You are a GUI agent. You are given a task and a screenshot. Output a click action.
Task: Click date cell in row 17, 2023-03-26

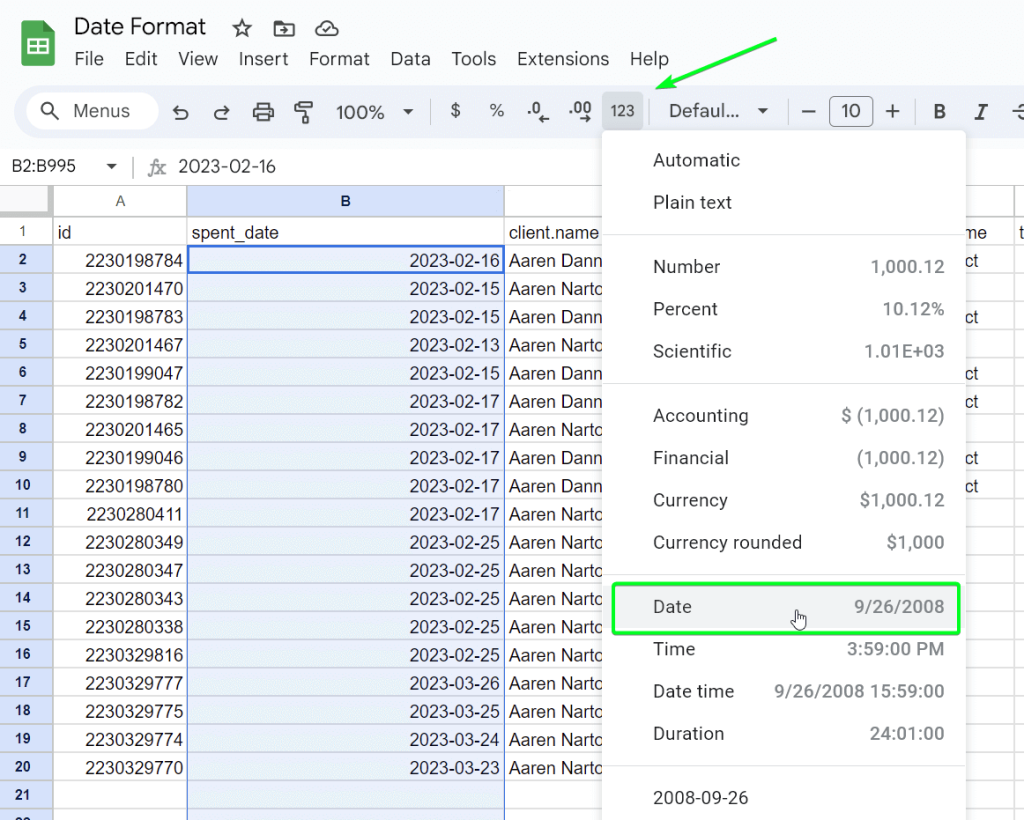[345, 683]
